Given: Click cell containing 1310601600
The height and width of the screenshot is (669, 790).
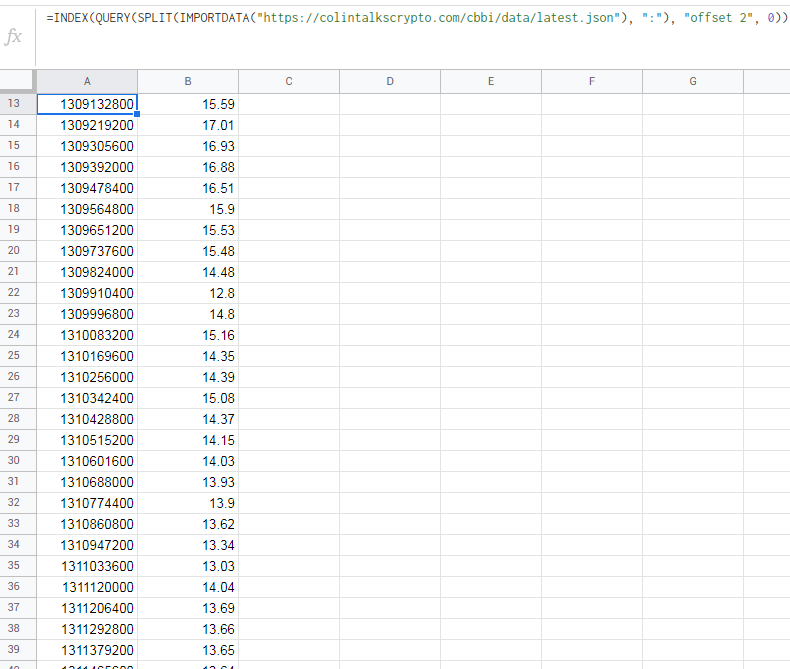Looking at the screenshot, I should click(87, 461).
